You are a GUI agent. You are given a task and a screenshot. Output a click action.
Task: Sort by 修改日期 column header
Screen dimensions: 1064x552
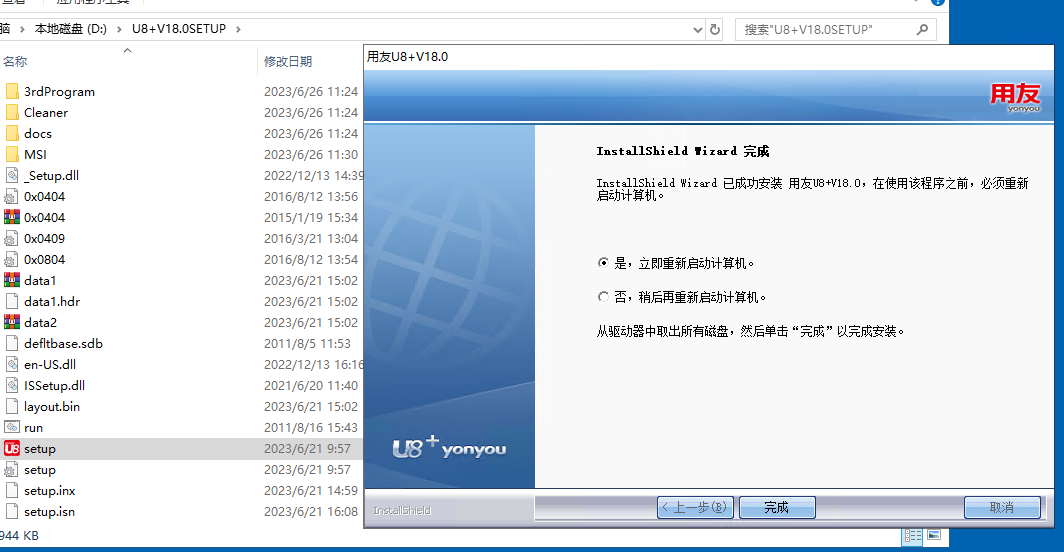coord(288,62)
